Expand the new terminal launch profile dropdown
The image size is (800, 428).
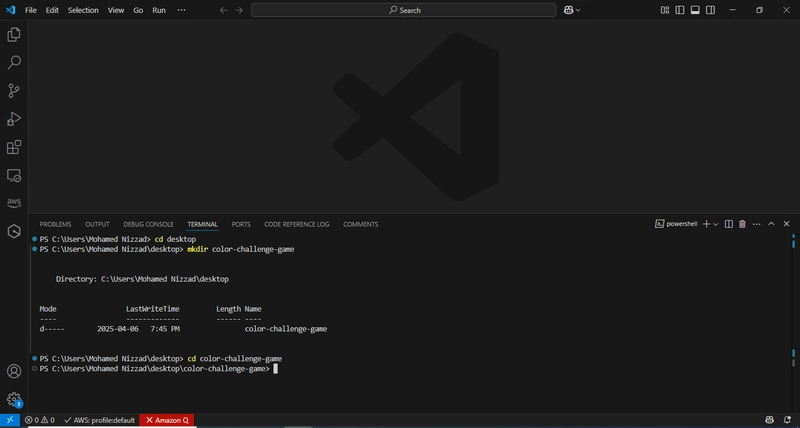[716, 224]
